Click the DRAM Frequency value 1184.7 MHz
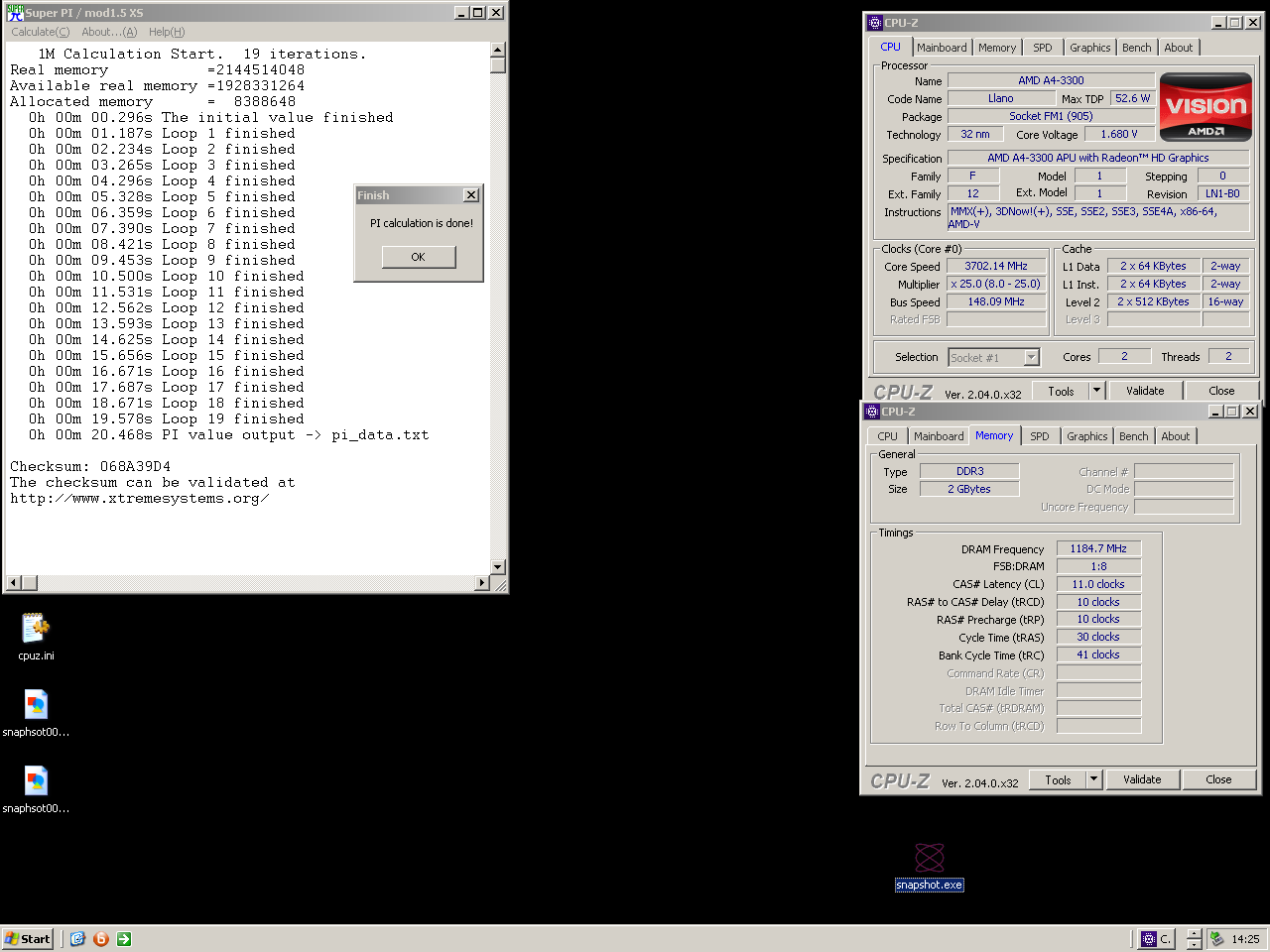Viewport: 1270px width, 952px height. 1098,548
